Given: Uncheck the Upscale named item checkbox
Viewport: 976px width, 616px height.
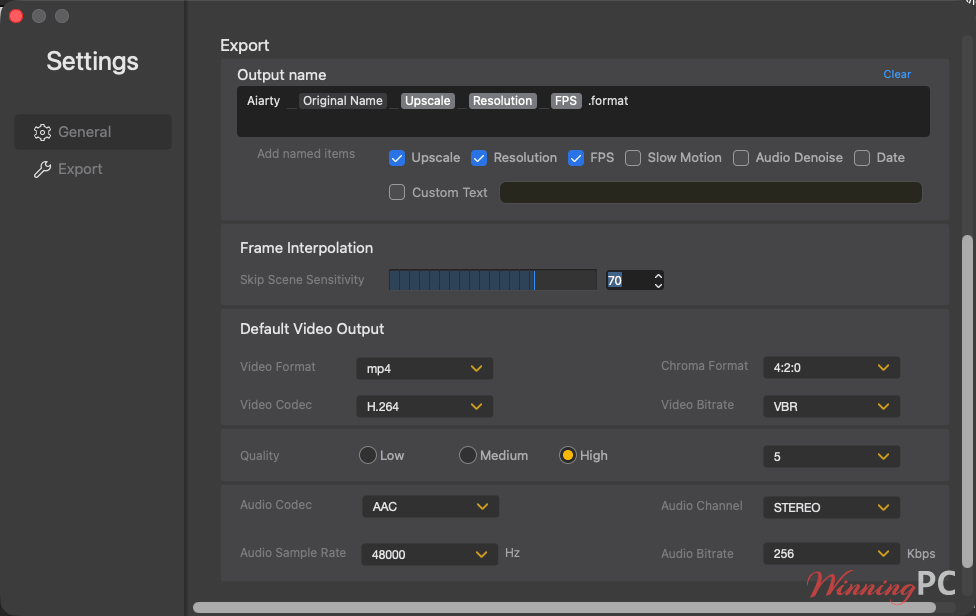Looking at the screenshot, I should 397,158.
